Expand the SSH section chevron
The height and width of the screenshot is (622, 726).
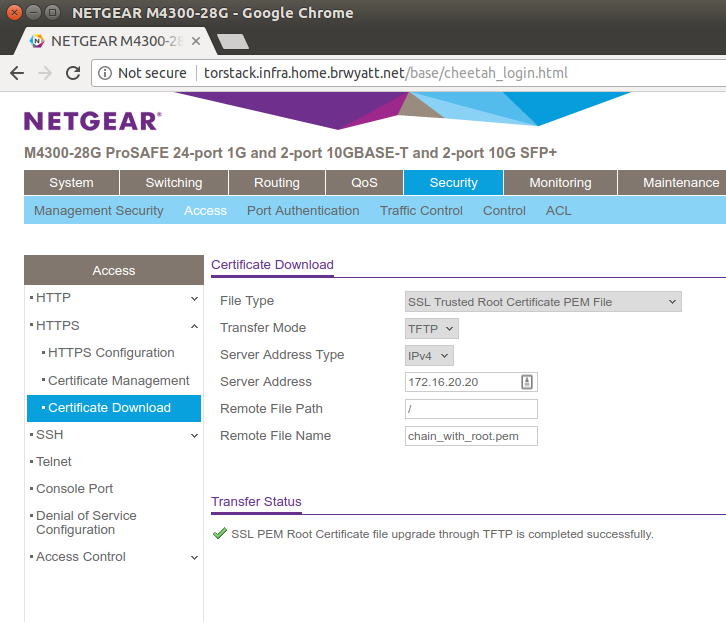194,435
